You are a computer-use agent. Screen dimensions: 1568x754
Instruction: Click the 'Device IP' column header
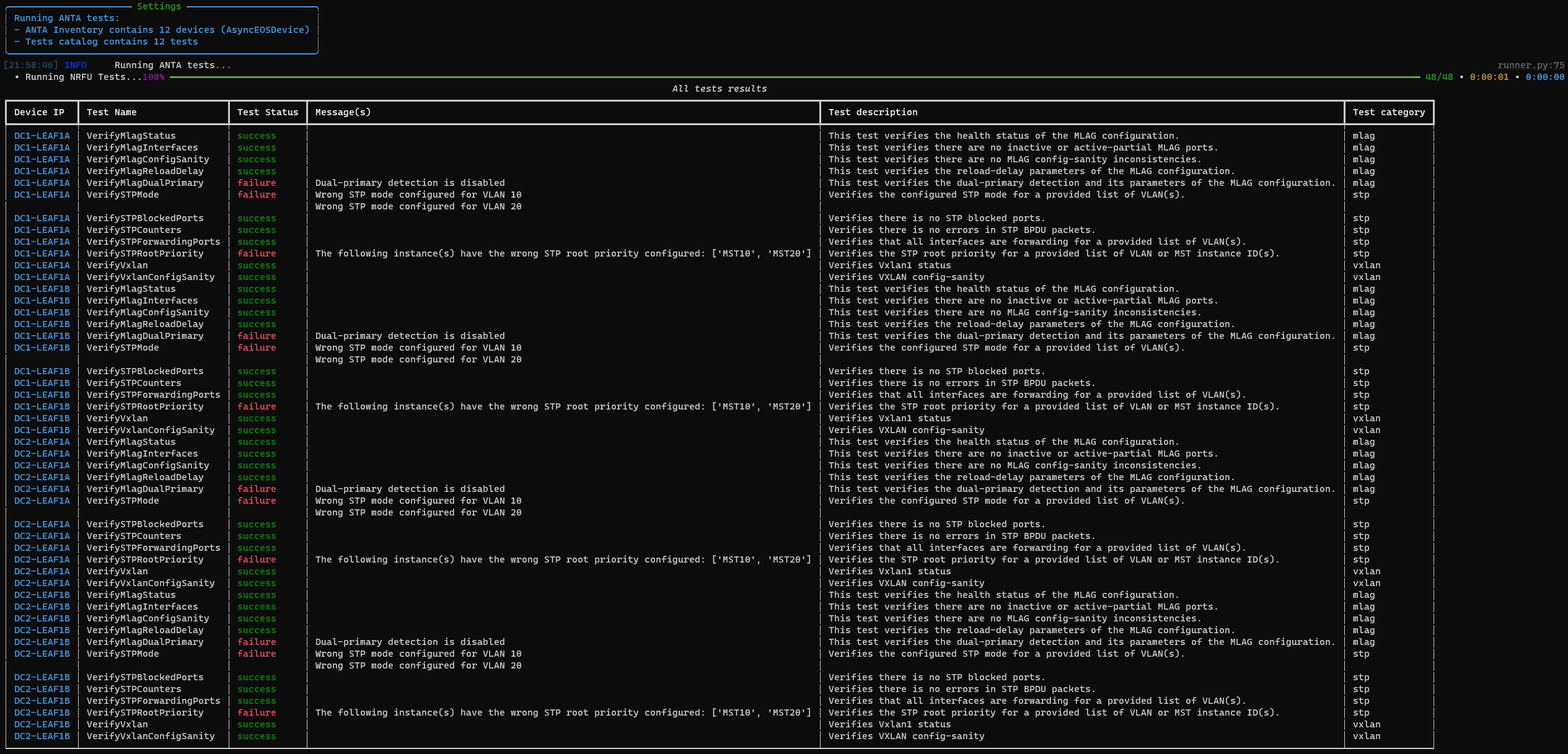[x=39, y=112]
